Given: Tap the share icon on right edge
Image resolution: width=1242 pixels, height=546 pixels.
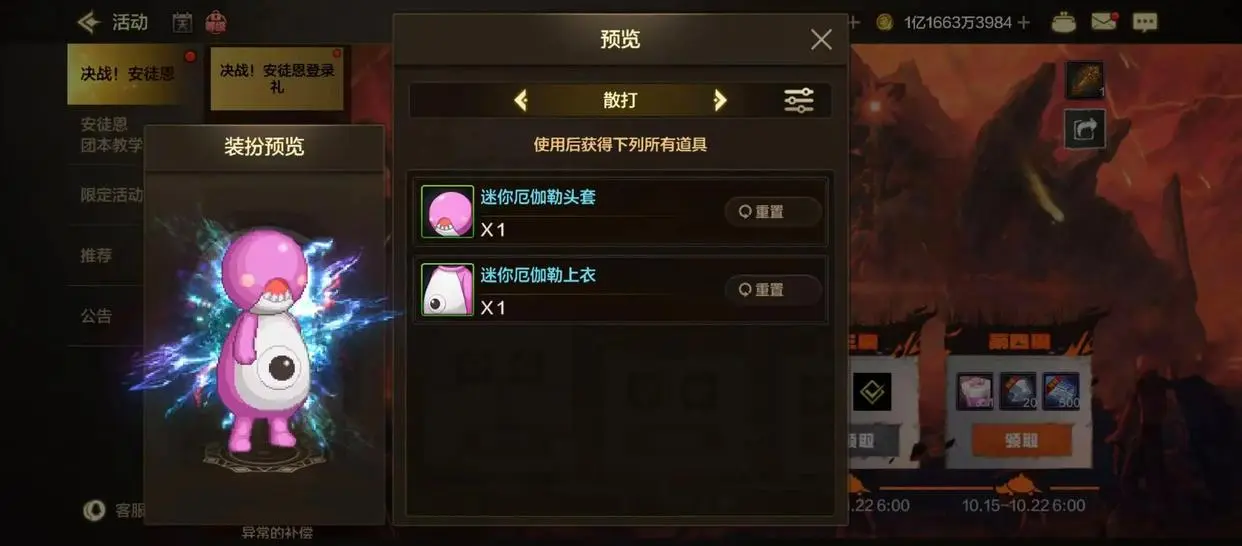Looking at the screenshot, I should click(1085, 129).
